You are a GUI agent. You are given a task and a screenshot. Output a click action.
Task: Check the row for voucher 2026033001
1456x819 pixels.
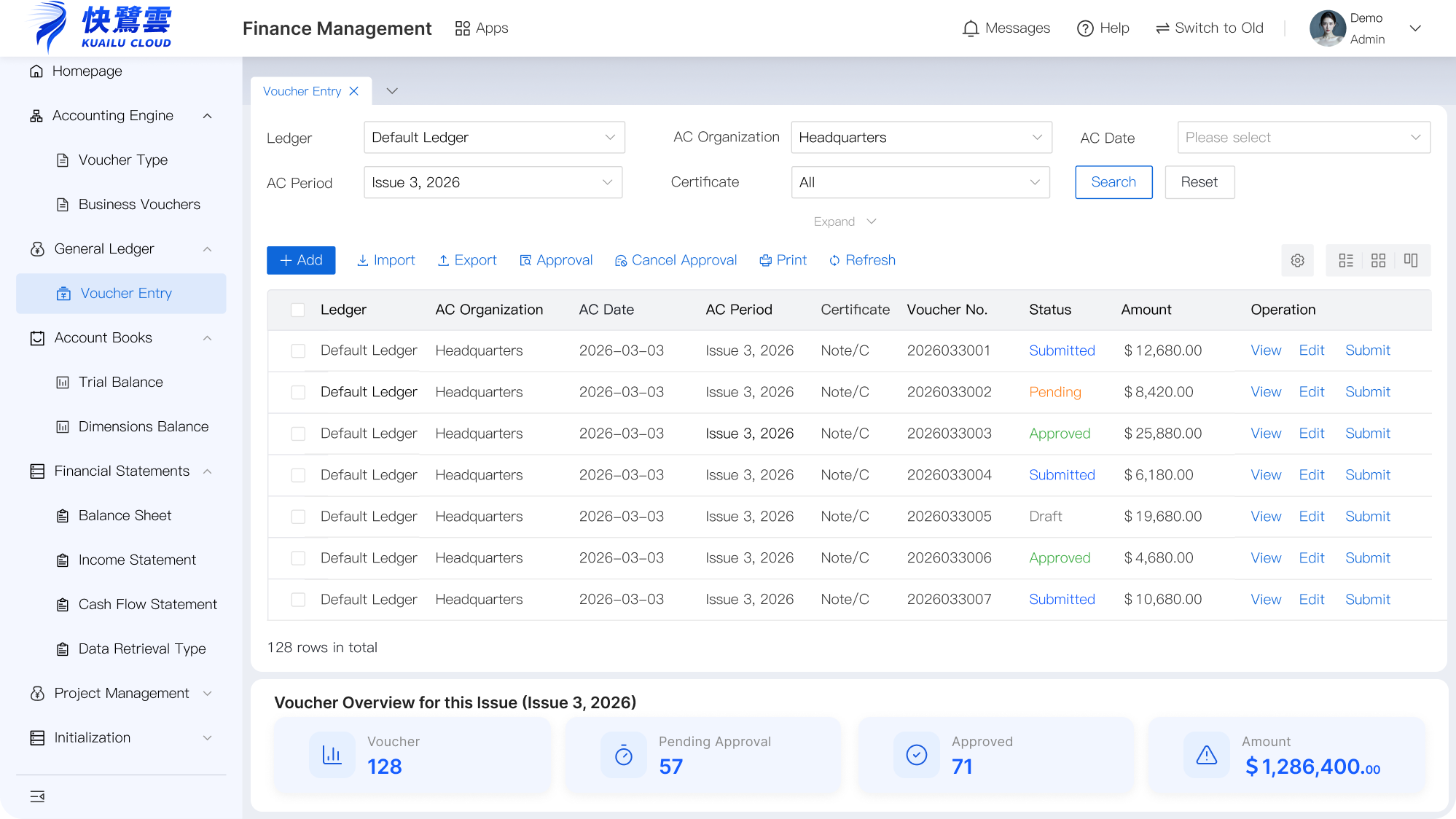tap(298, 351)
